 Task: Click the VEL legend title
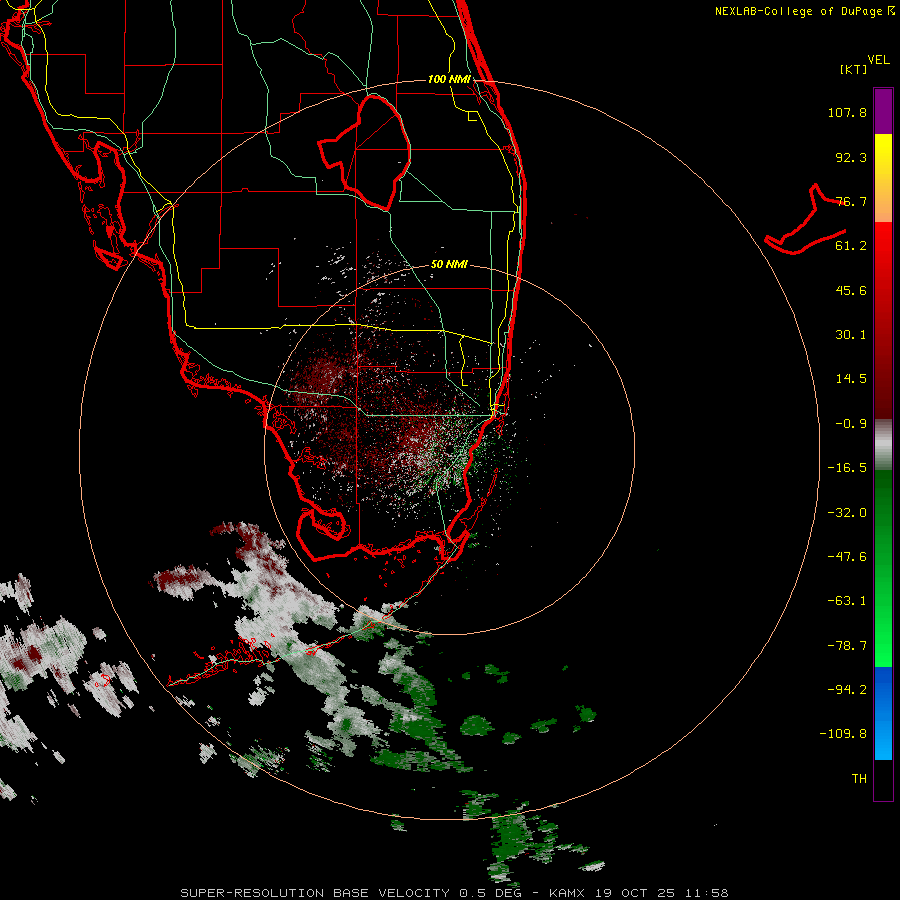click(x=878, y=60)
